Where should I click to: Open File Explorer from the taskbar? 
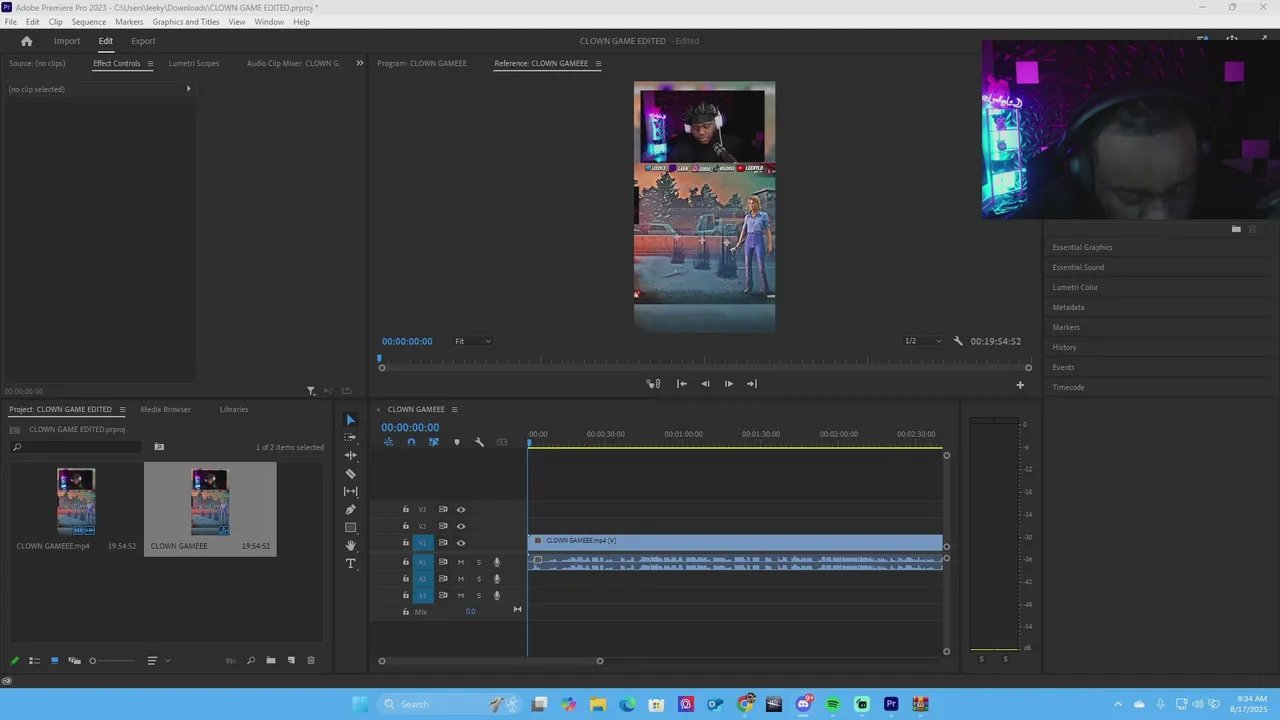(x=597, y=704)
